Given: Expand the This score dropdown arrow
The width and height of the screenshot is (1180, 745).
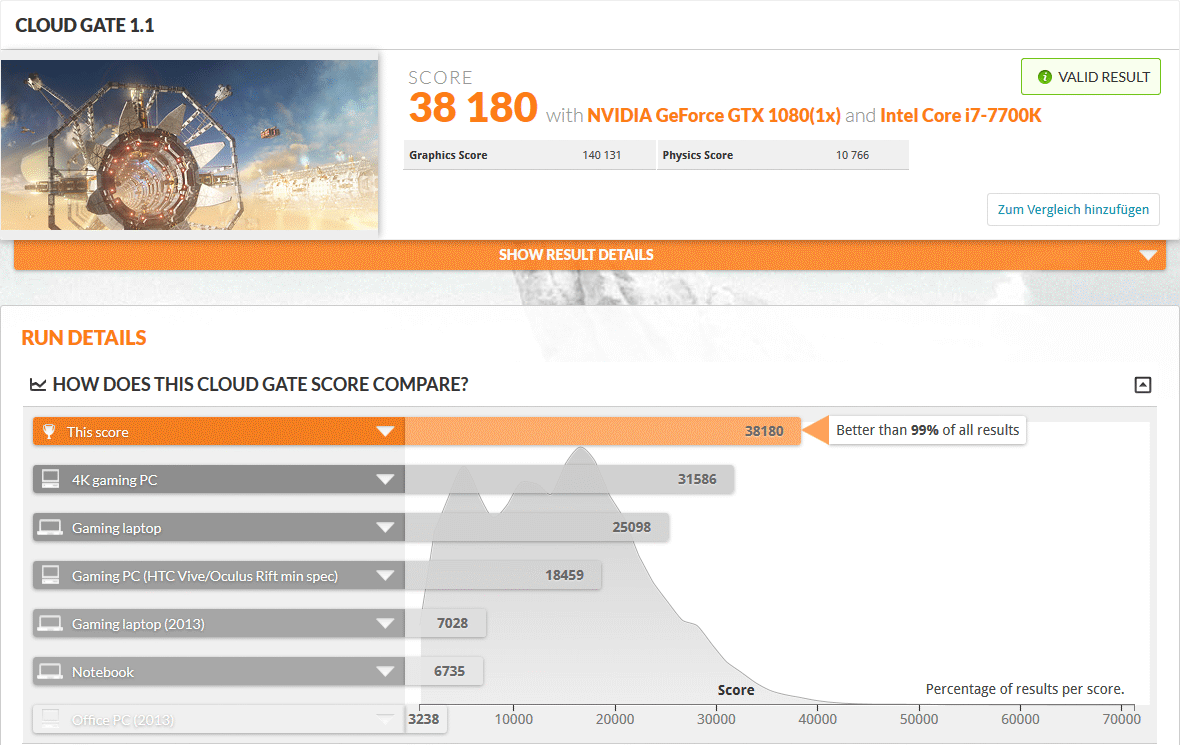Looking at the screenshot, I should click(385, 432).
